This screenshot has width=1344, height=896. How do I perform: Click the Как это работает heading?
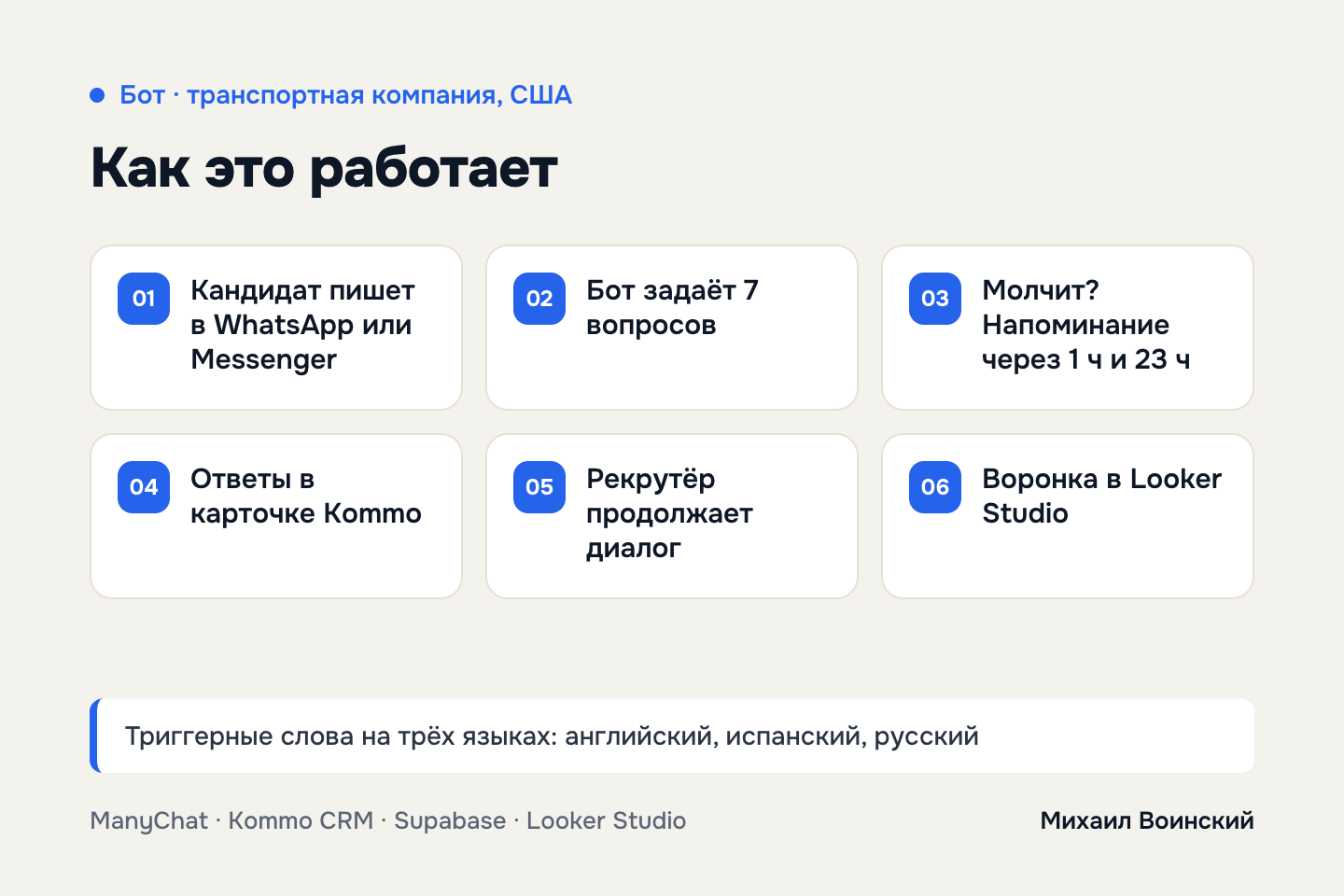point(324,169)
